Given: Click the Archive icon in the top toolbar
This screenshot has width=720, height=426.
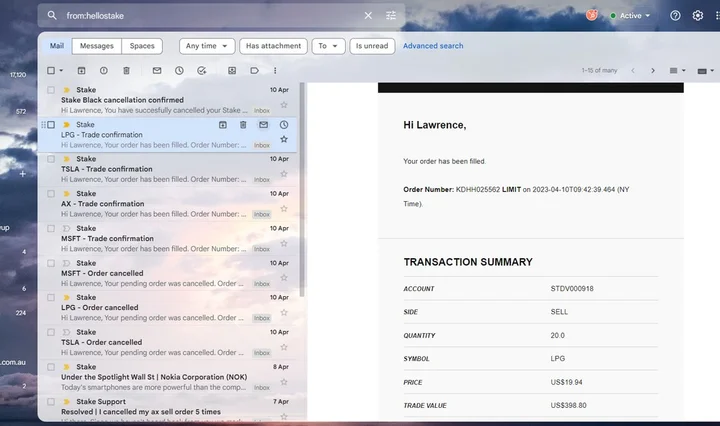Looking at the screenshot, I should tap(80, 71).
